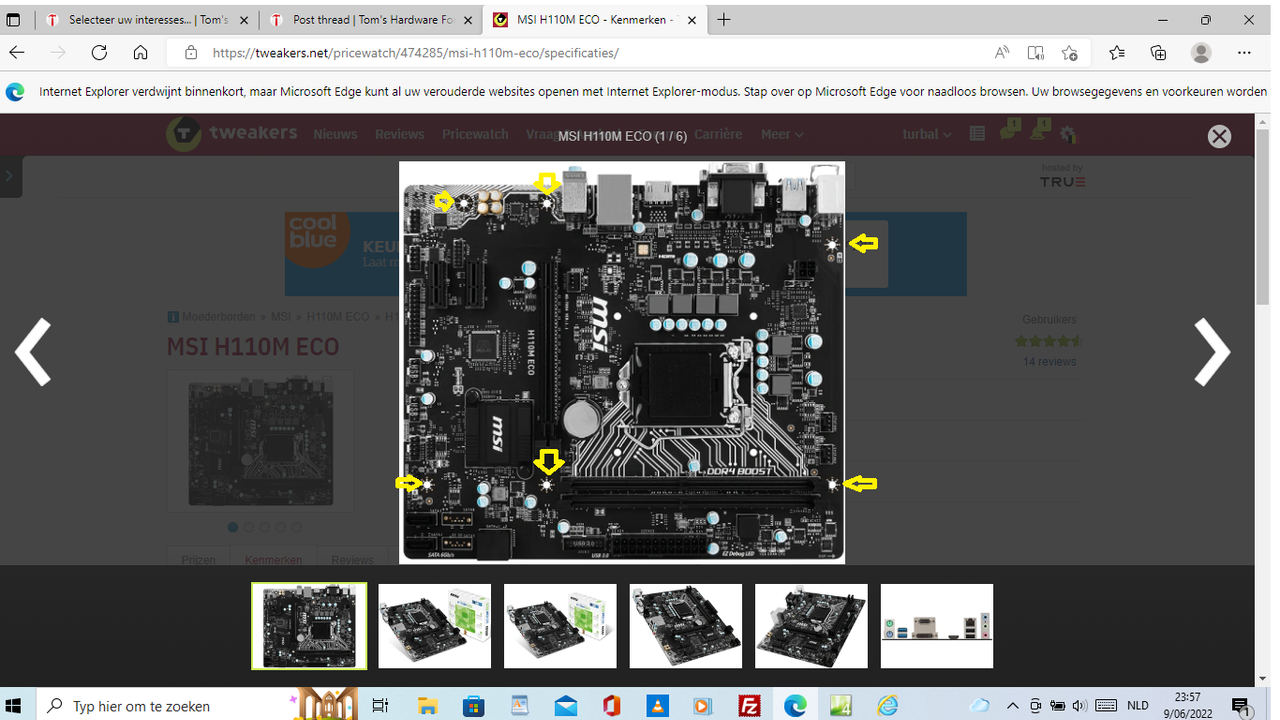This screenshot has width=1280, height=720.
Task: Switch to 'Selecteer uw interesses' tab
Action: pyautogui.click(x=147, y=20)
